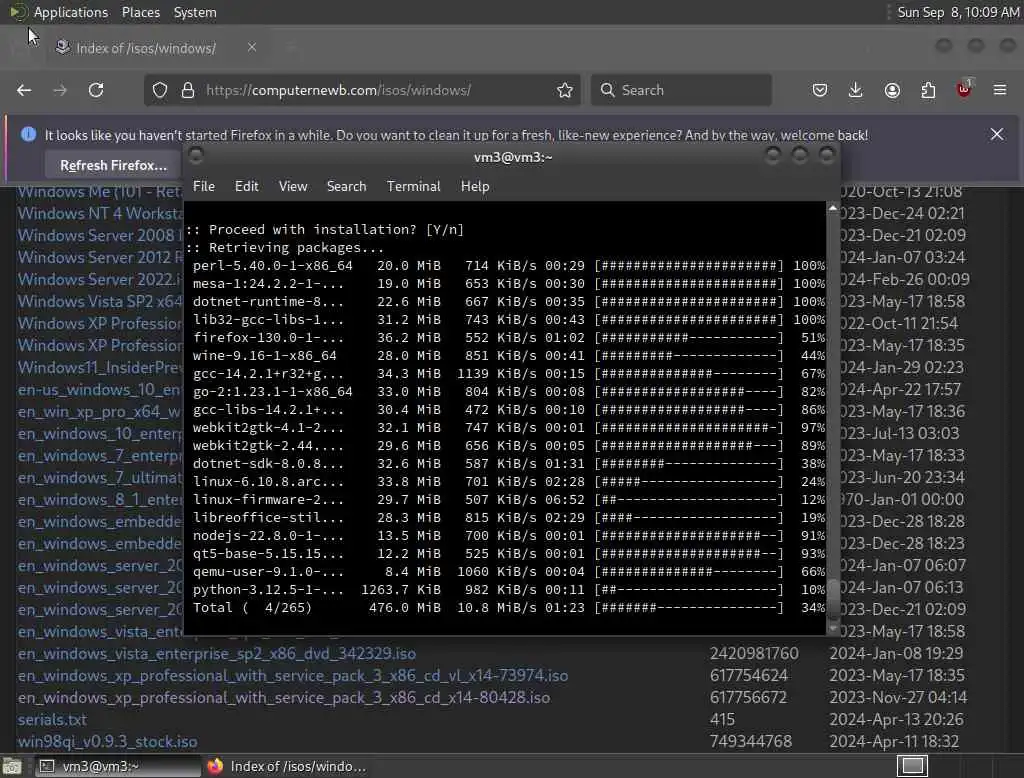Open the shield tracking protection icon
Viewport: 1024px width, 778px height.
pyautogui.click(x=160, y=90)
